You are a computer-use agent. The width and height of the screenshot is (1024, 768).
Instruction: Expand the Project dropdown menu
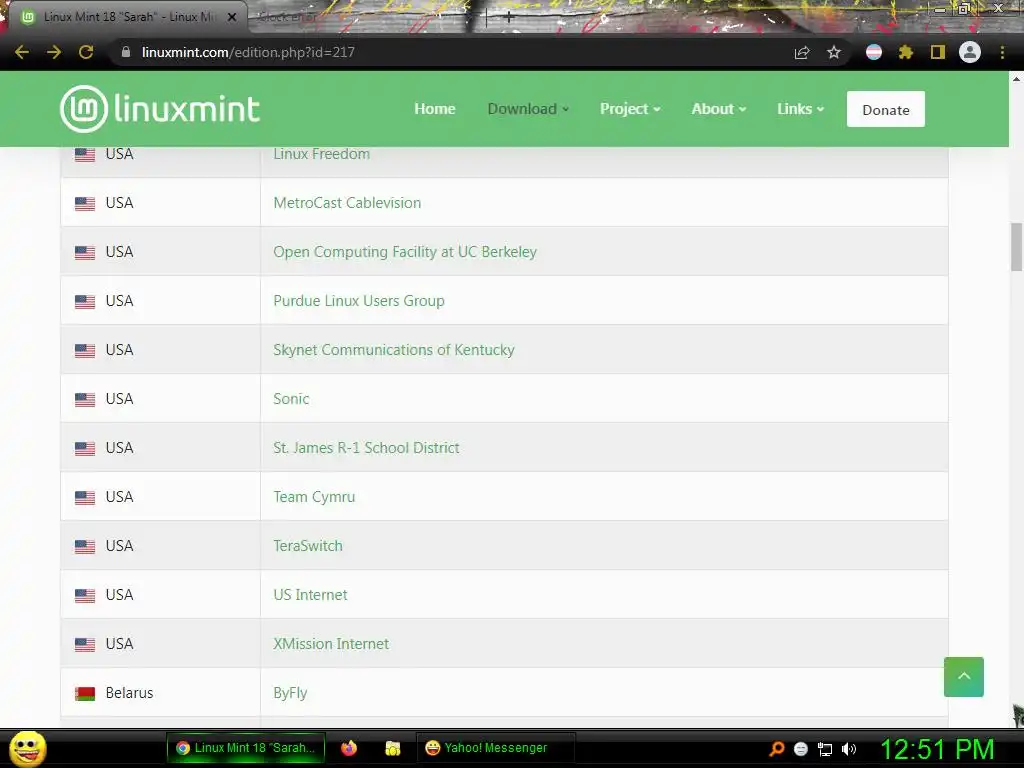(630, 109)
